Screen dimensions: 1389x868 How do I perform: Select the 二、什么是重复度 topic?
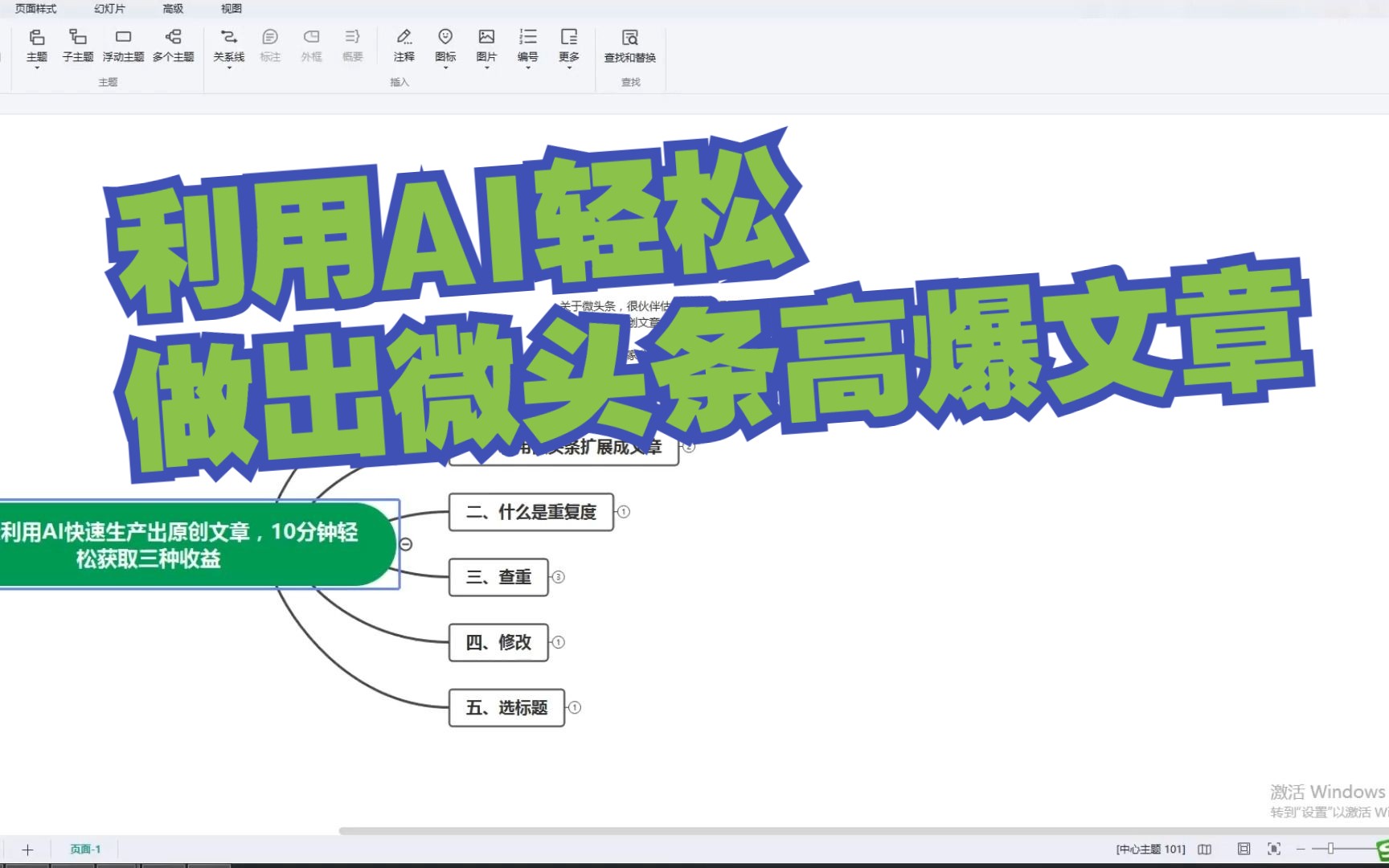(531, 512)
